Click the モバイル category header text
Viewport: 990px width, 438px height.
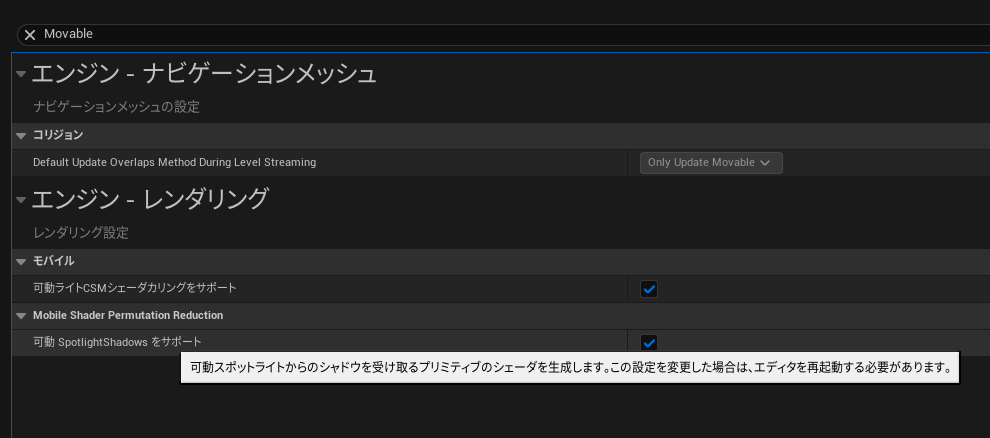tap(54, 261)
